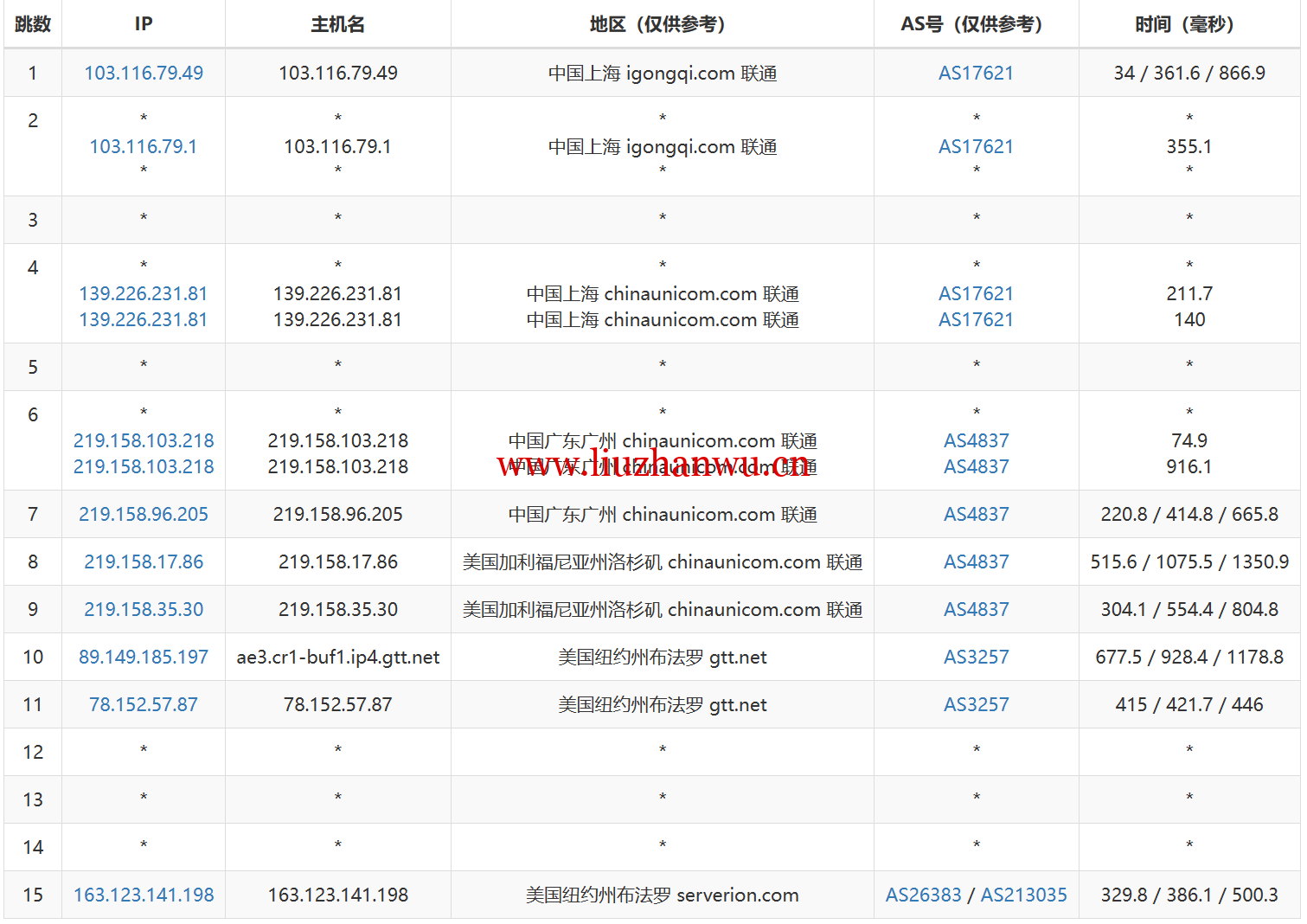Select time value 34 / 361.6 / 866.9
The width and height of the screenshot is (1307, 924).
pos(1189,73)
